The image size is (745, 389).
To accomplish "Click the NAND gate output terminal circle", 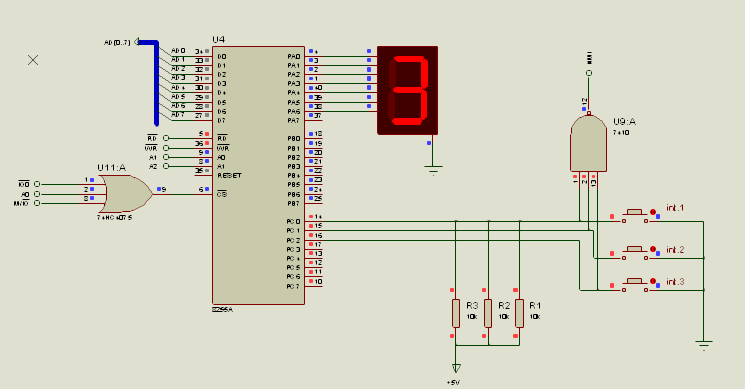I will coord(589,73).
